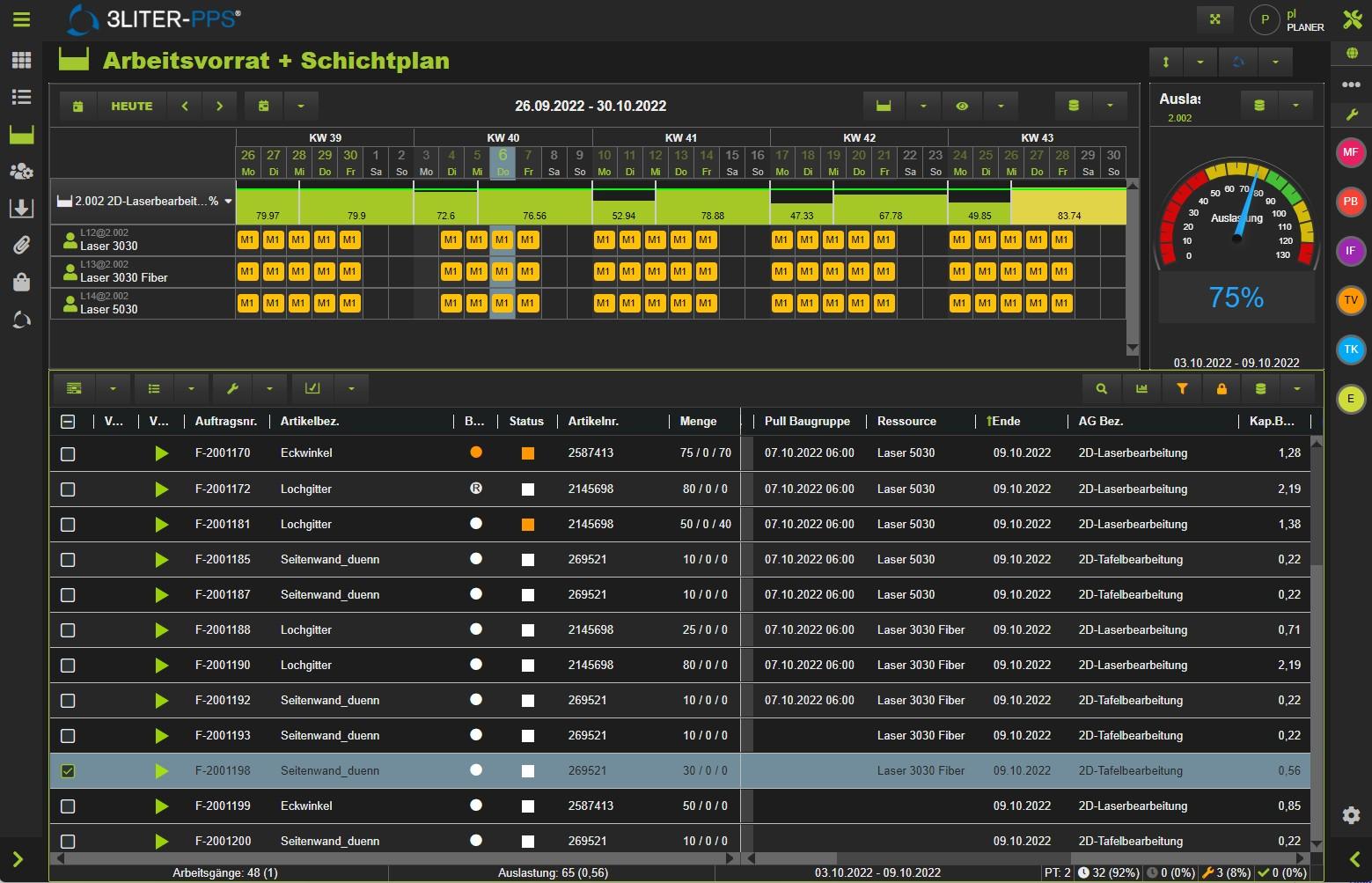Click the Auslastung gauge dial
Screen dimensions: 1372x883
1236,214
